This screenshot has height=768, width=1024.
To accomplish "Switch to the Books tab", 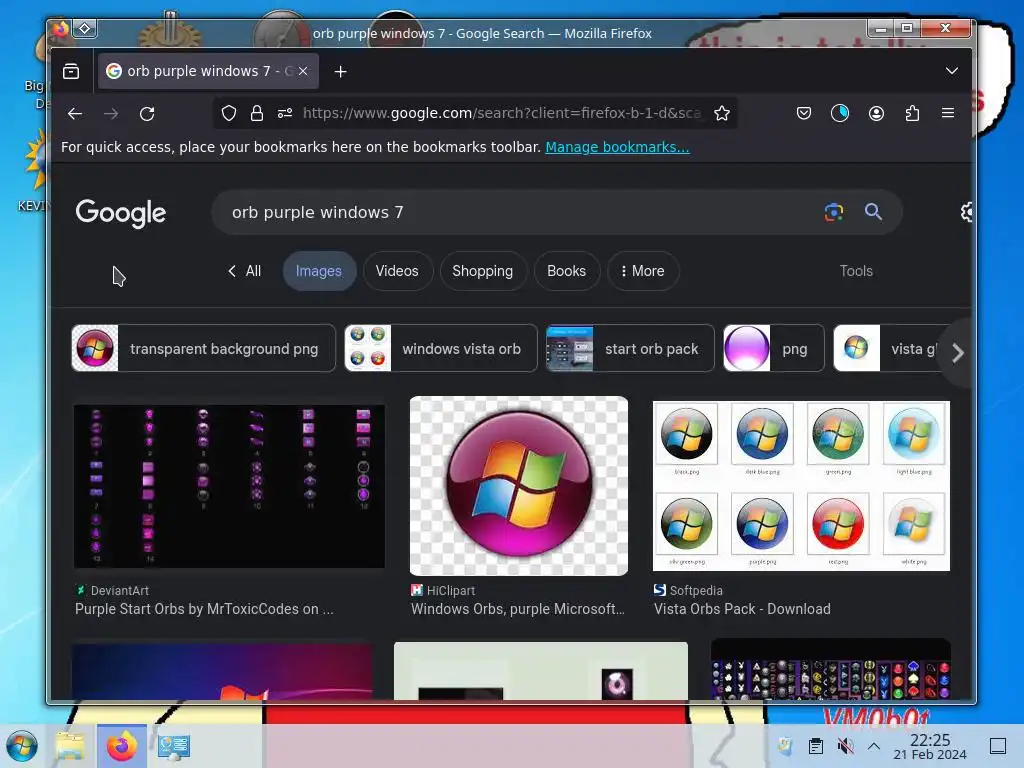I will (x=566, y=271).
